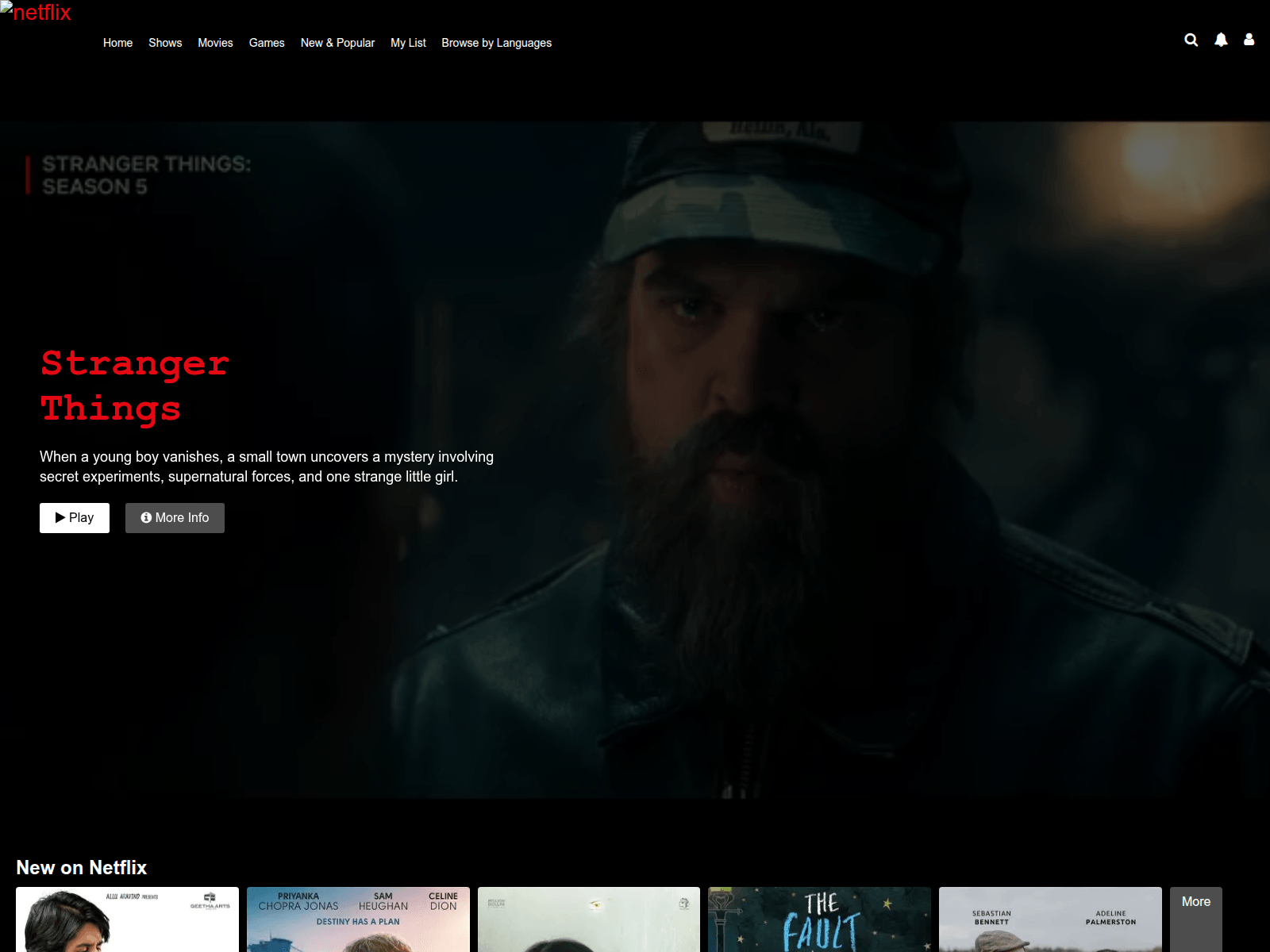Open Browse by Languages
This screenshot has height=952, width=1270.
pos(496,43)
